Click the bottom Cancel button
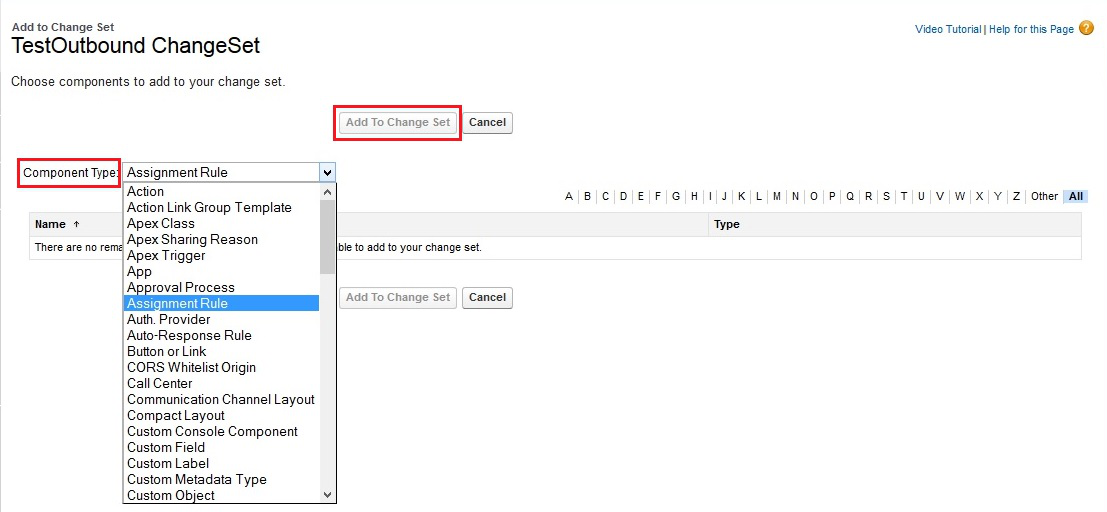1107x512 pixels. click(487, 297)
